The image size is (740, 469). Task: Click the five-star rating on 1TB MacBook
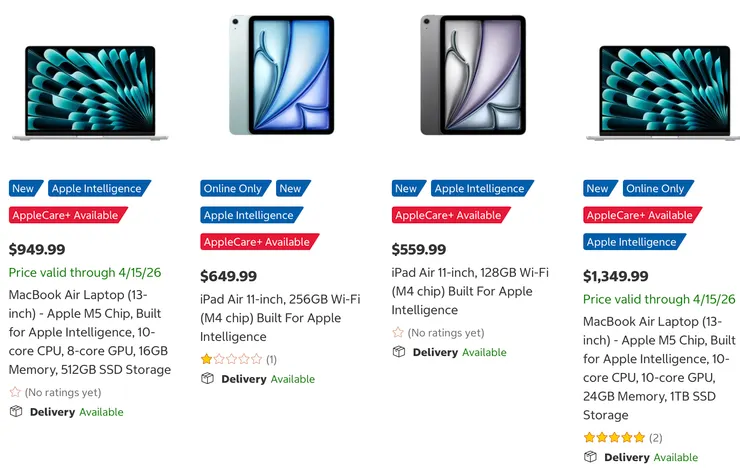tap(614, 437)
